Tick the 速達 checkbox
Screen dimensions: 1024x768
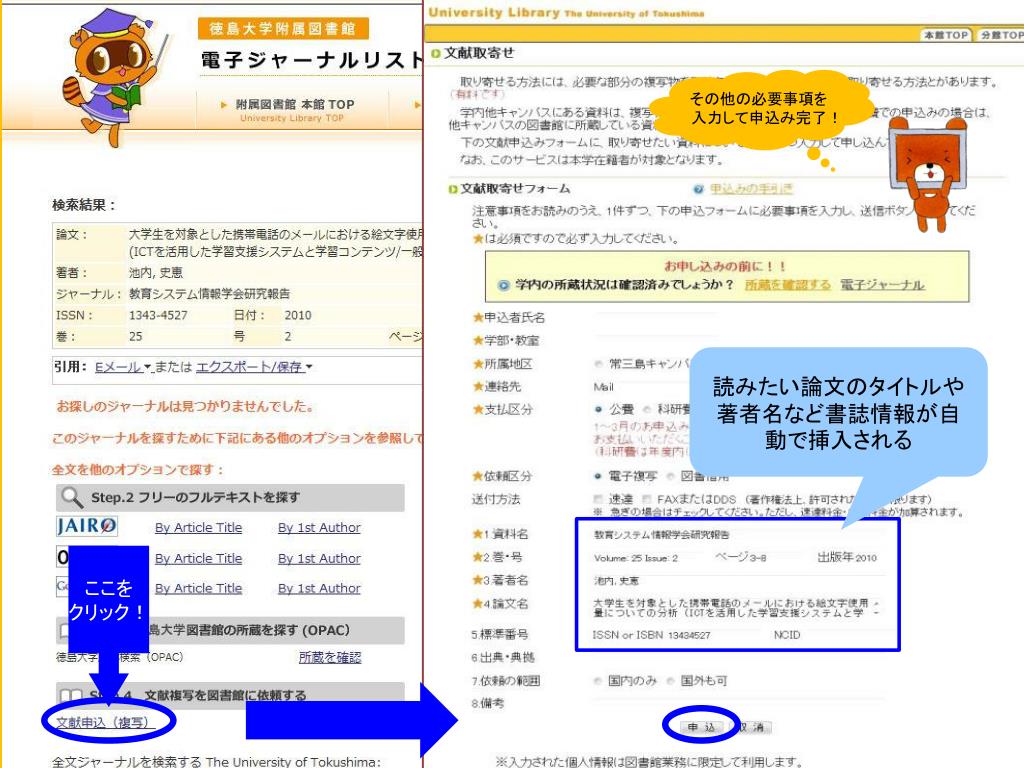point(598,499)
